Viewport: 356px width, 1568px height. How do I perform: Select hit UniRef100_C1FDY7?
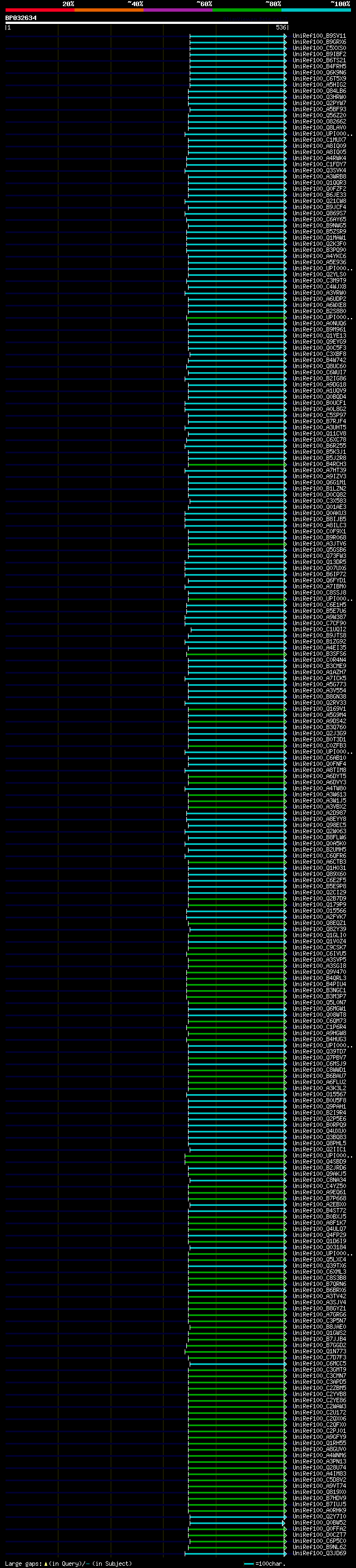[319, 164]
